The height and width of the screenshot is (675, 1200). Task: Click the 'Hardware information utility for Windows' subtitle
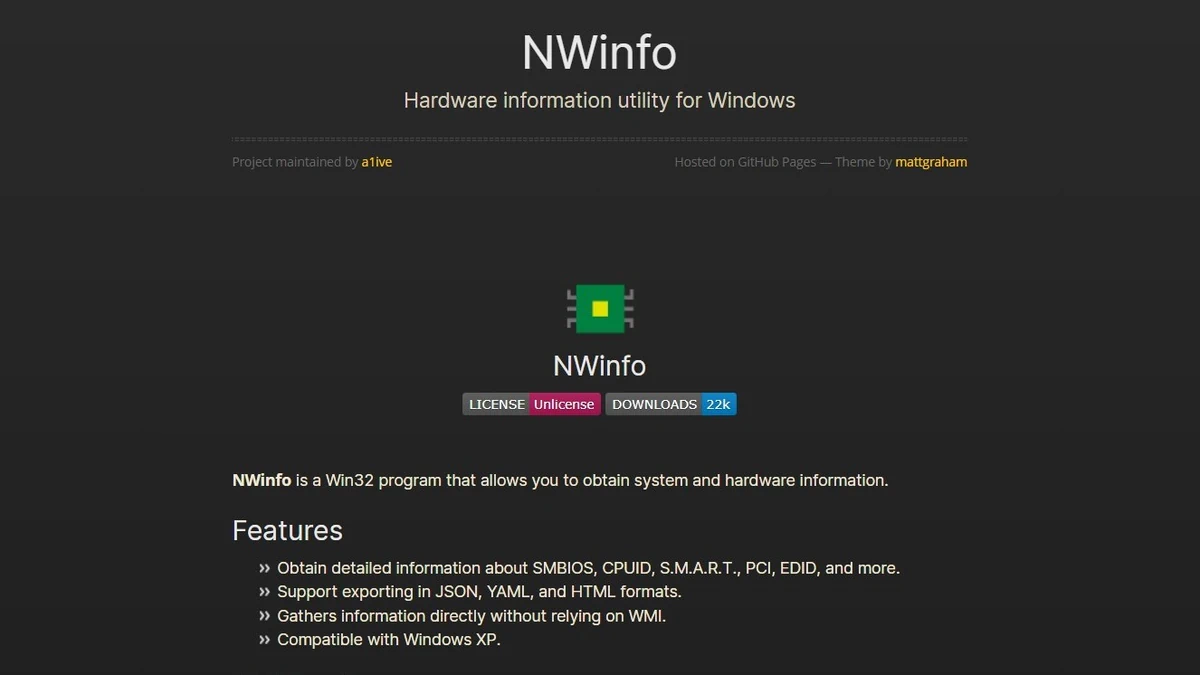[599, 100]
